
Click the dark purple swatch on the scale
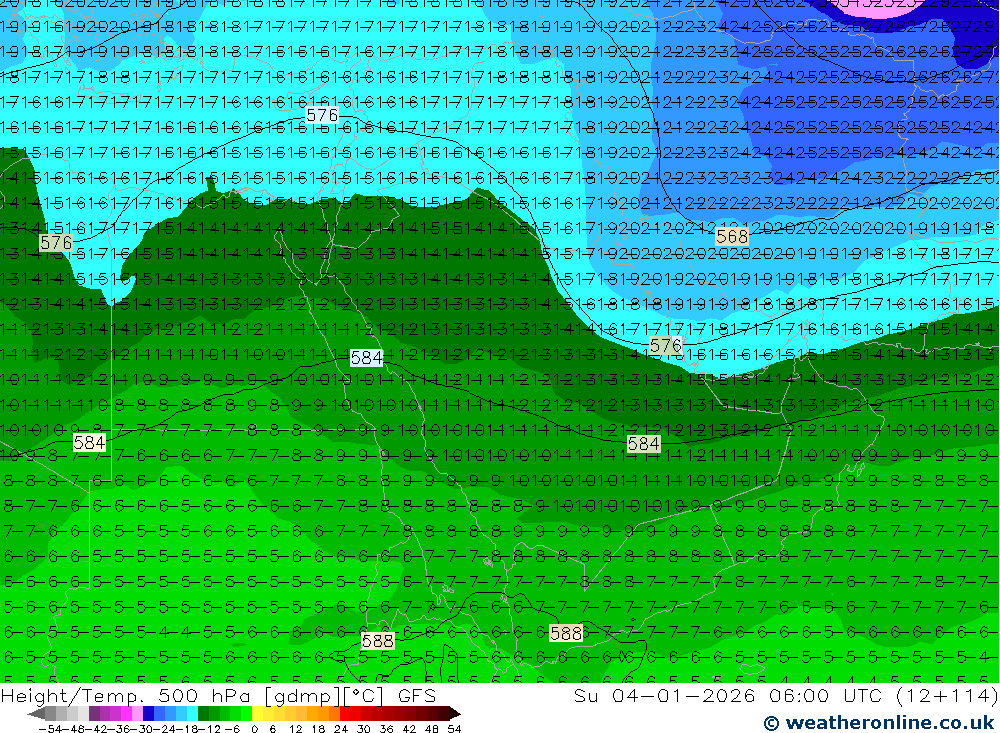pos(94,714)
